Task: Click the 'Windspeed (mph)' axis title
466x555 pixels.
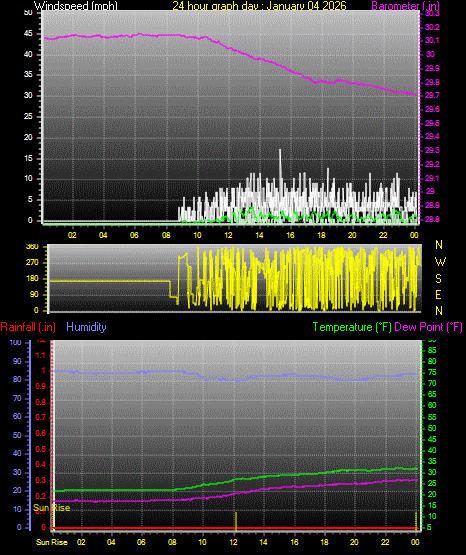Action: tap(75, 5)
